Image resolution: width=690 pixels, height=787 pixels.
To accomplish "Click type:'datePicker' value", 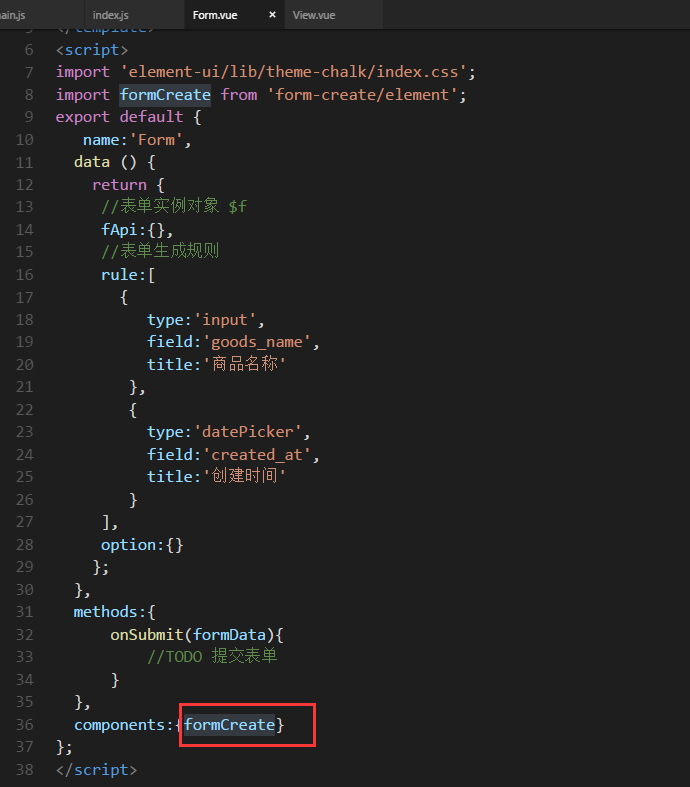I will coord(249,432).
